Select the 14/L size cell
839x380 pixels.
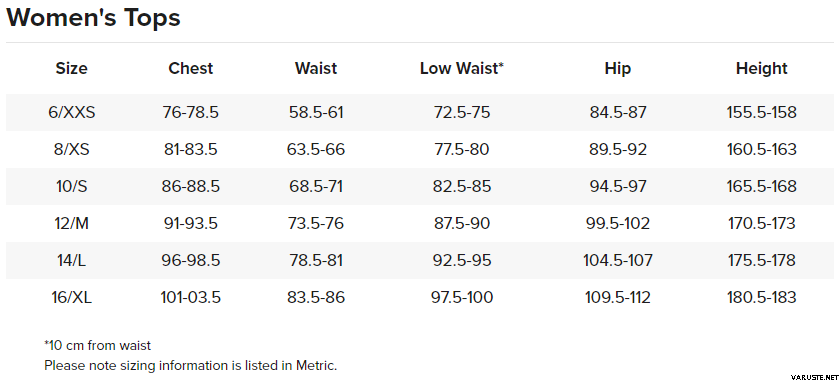point(71,260)
